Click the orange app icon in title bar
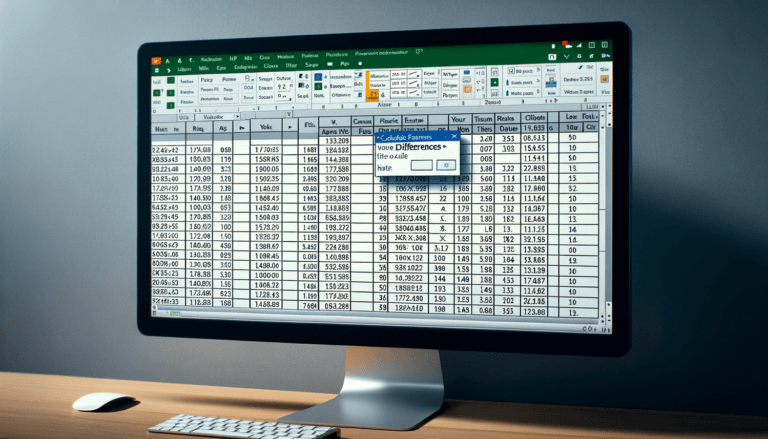768x439 pixels. click(156, 61)
